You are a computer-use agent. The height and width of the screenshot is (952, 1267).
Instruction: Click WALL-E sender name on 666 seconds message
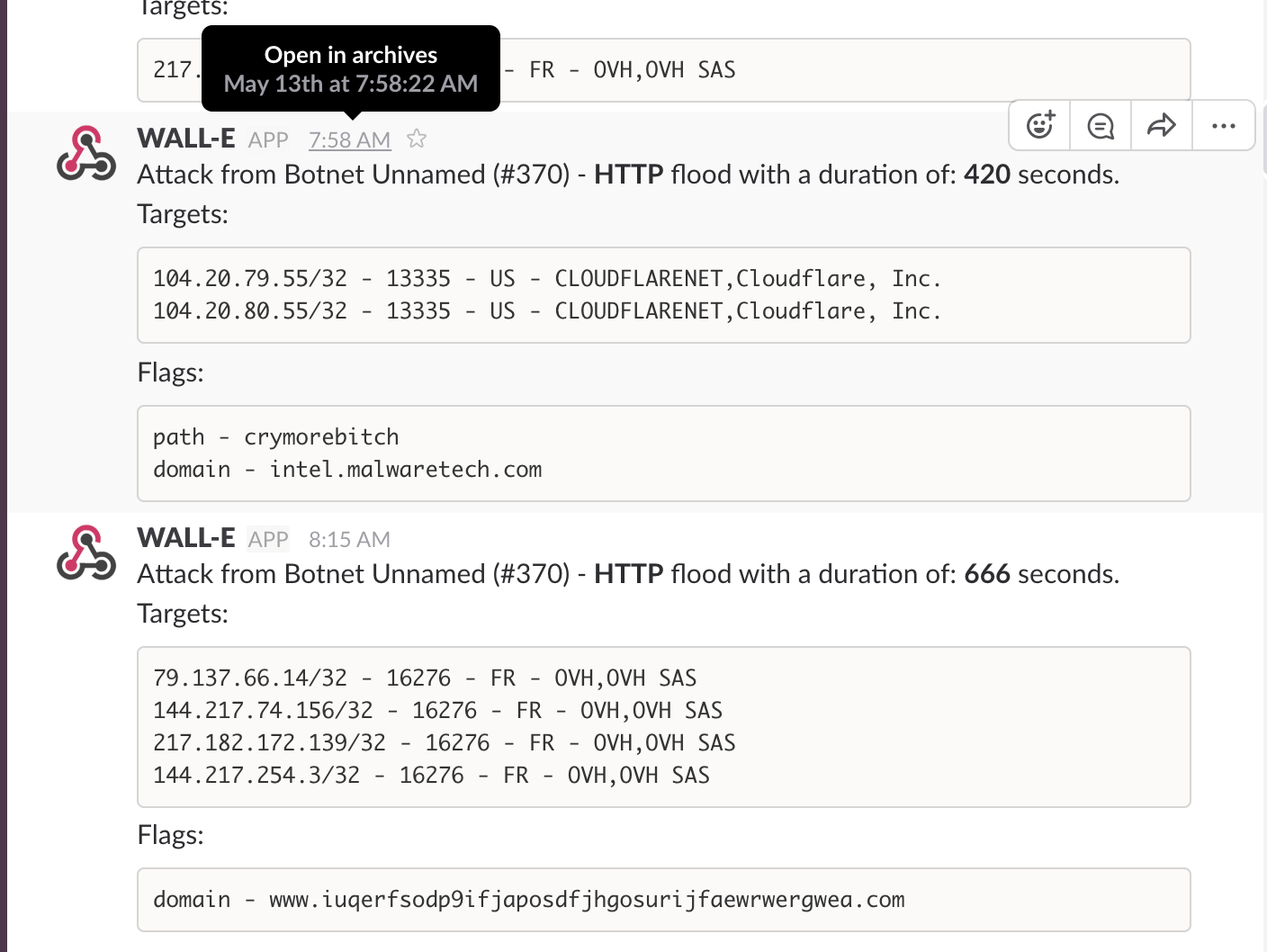click(x=186, y=538)
